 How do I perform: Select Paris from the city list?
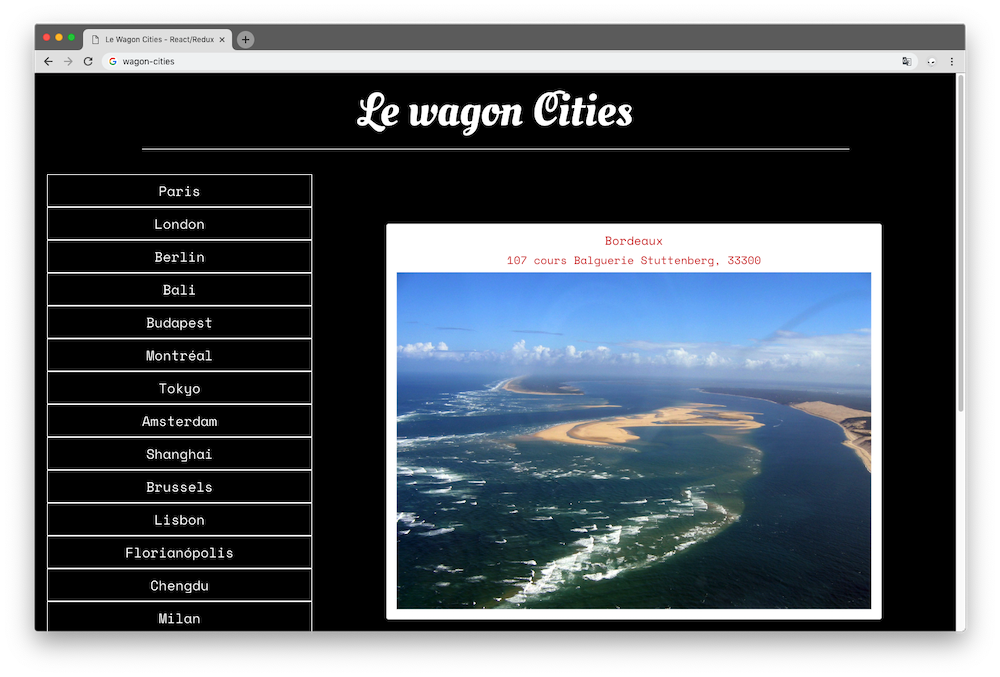[179, 190]
